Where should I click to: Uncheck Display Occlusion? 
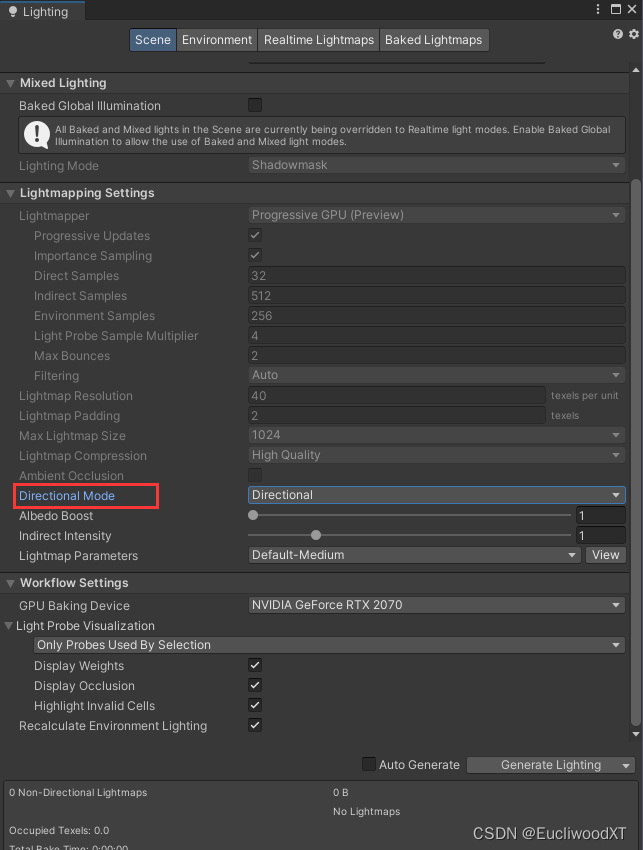(255, 685)
